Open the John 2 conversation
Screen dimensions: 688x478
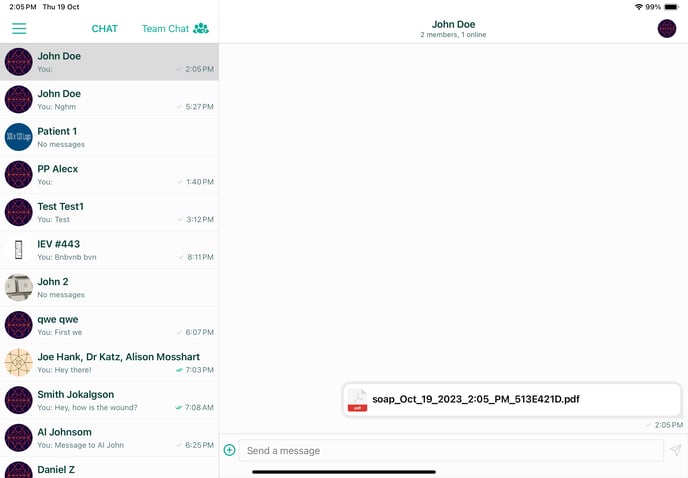pos(109,288)
